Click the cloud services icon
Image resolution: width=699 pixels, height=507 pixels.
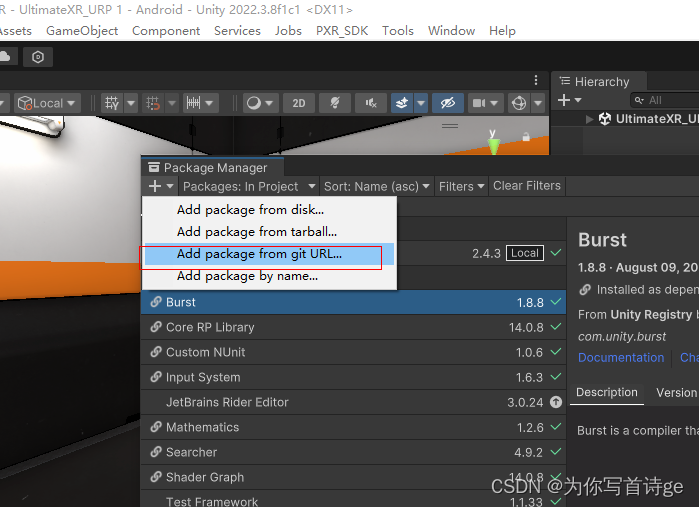(5, 57)
